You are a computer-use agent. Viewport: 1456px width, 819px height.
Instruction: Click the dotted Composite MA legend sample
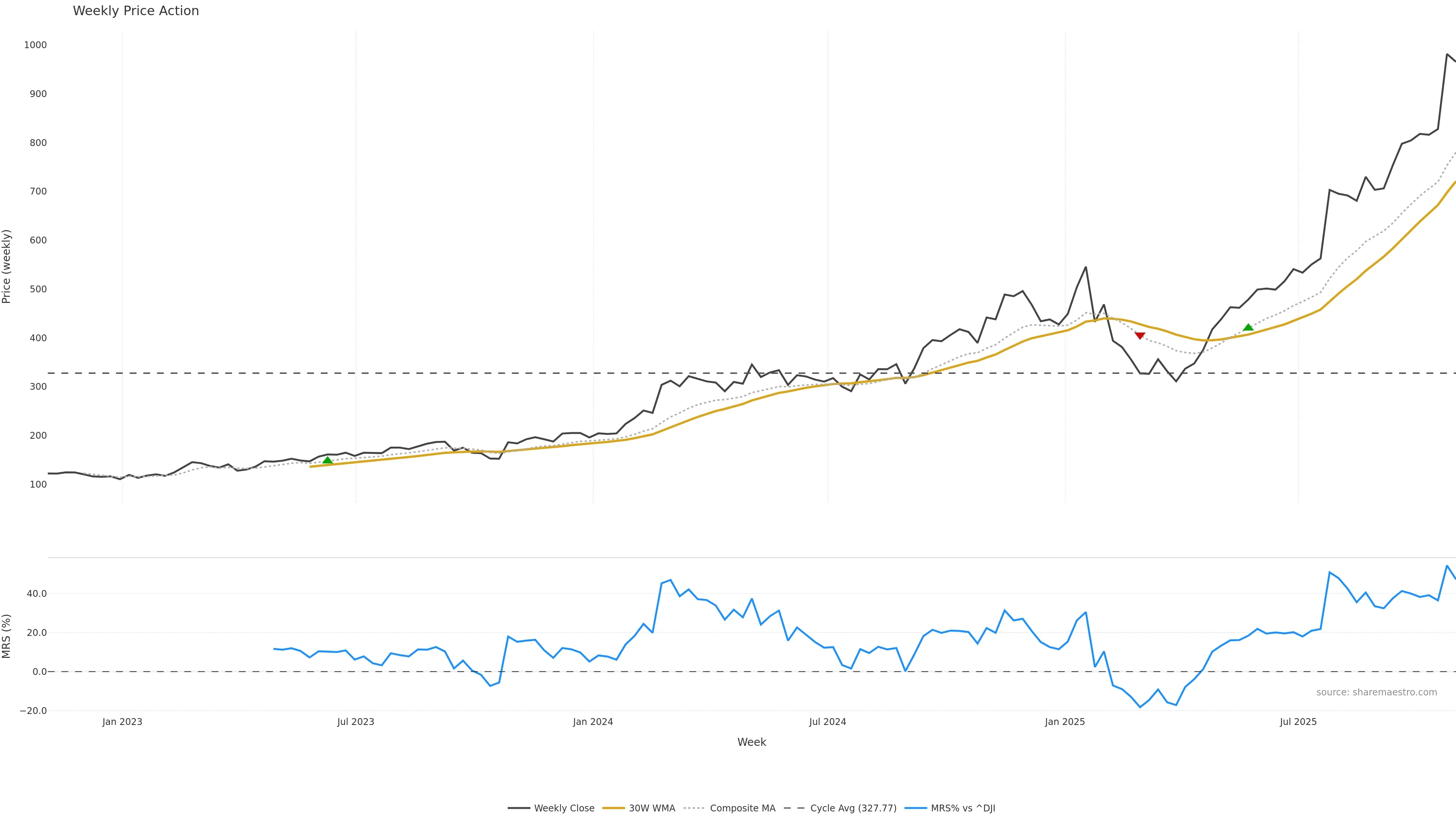693,808
